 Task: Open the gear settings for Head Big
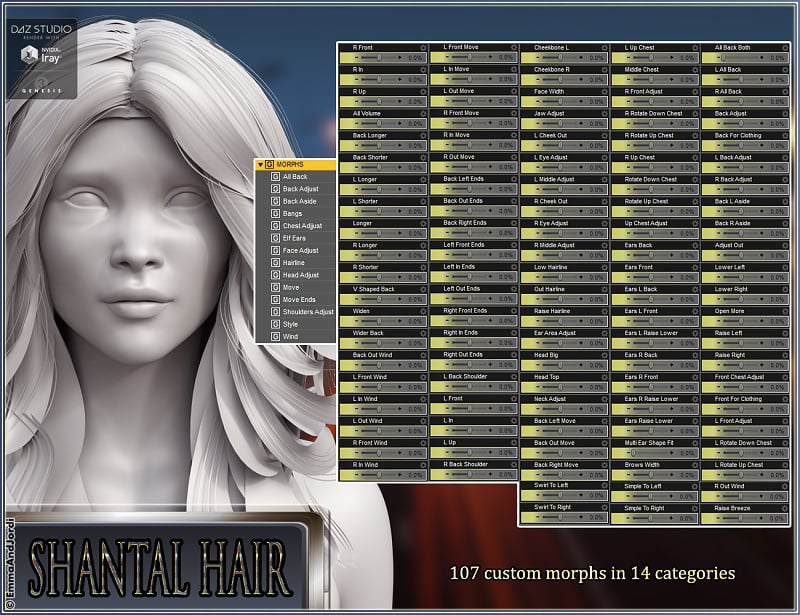(x=605, y=355)
